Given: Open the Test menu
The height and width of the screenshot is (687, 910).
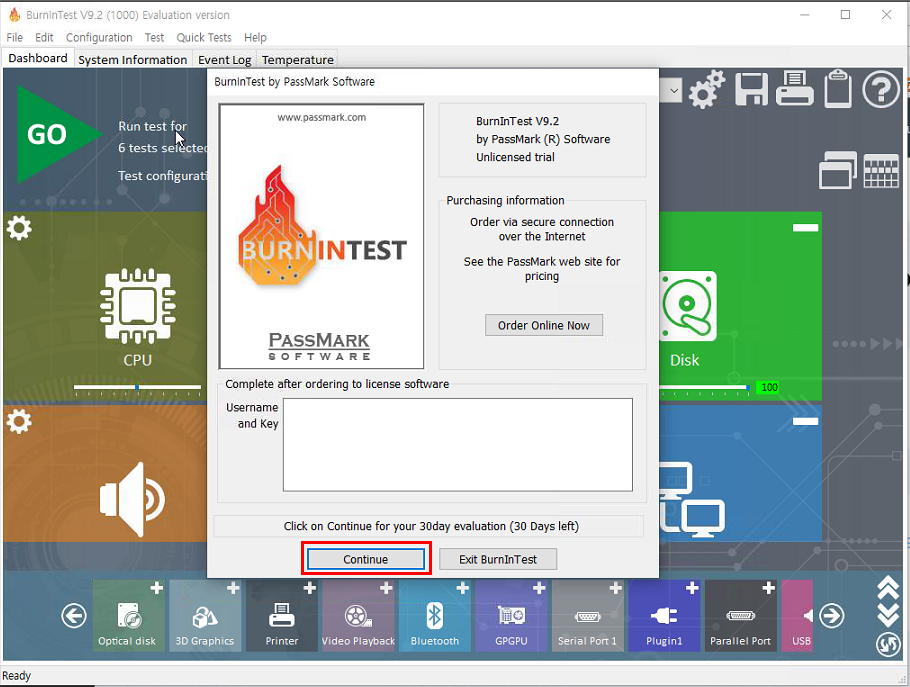Looking at the screenshot, I should 154,38.
